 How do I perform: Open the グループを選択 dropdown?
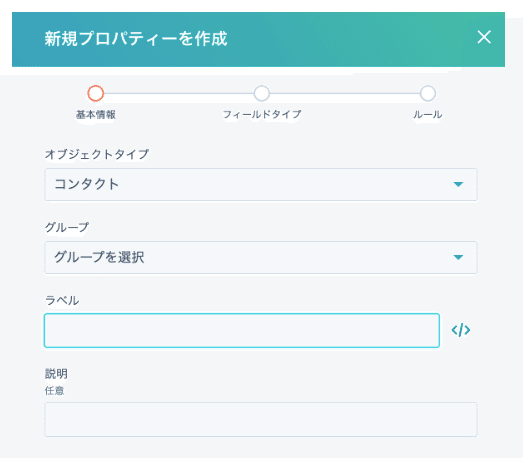pos(261,258)
